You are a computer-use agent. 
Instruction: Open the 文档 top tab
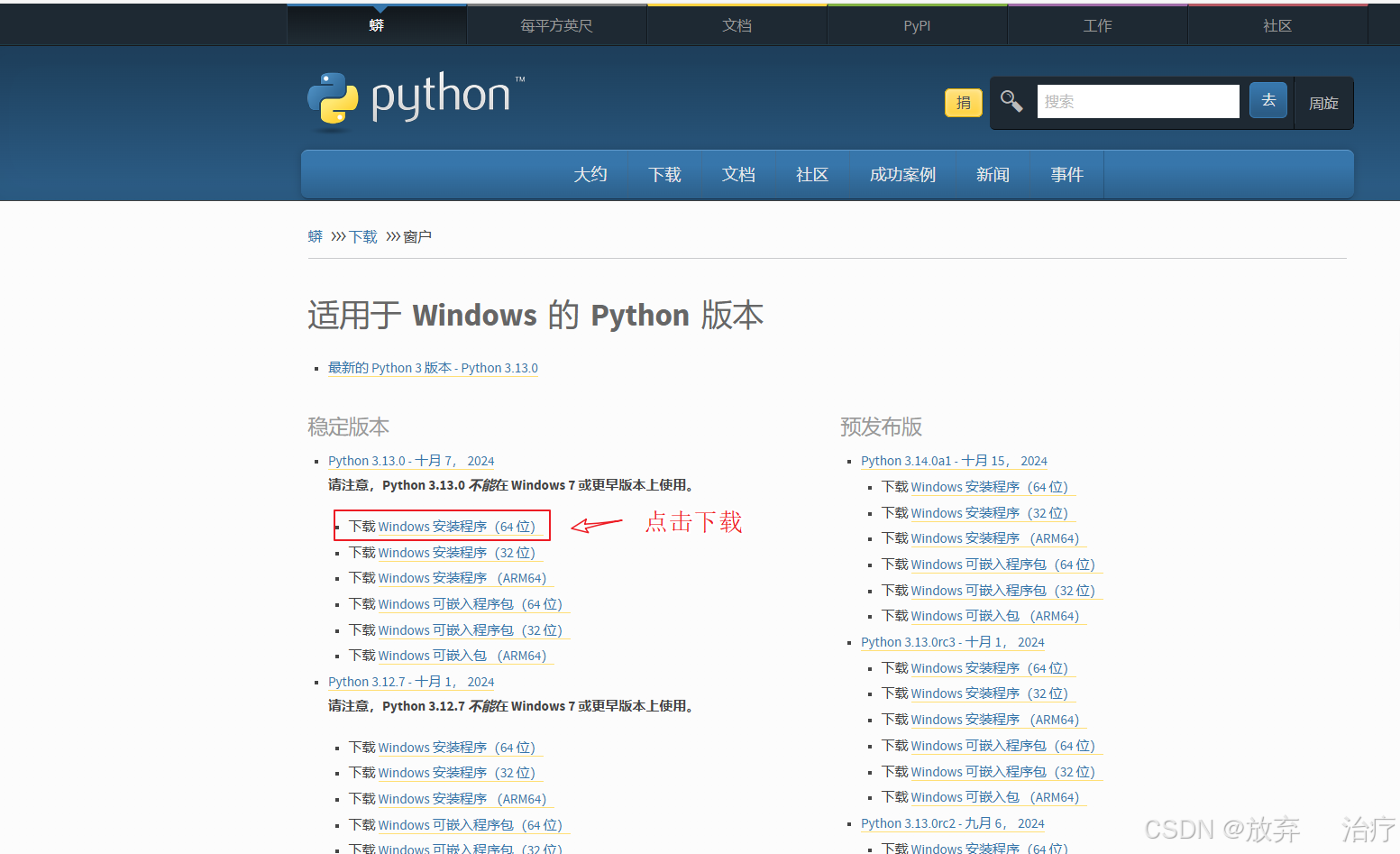tap(737, 25)
